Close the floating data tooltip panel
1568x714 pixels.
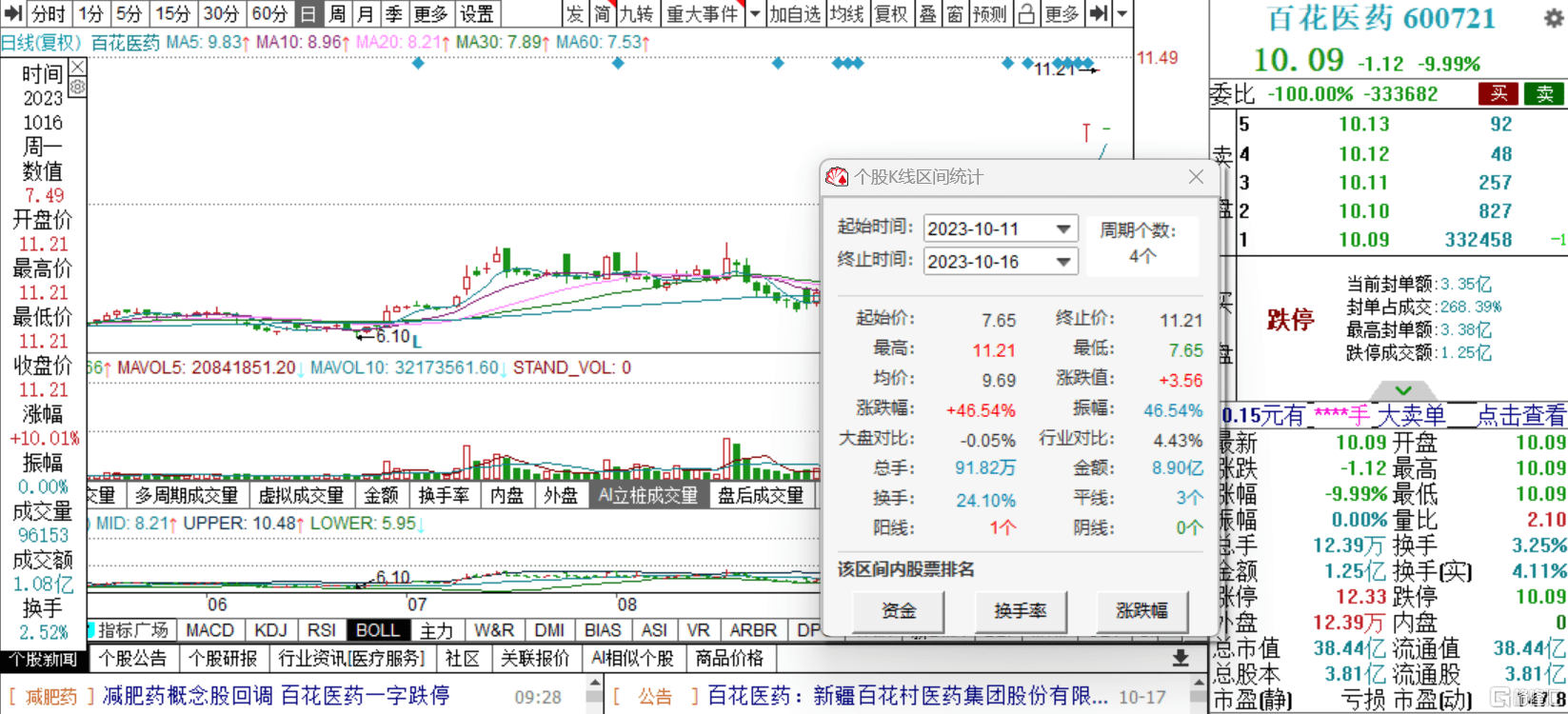click(78, 67)
